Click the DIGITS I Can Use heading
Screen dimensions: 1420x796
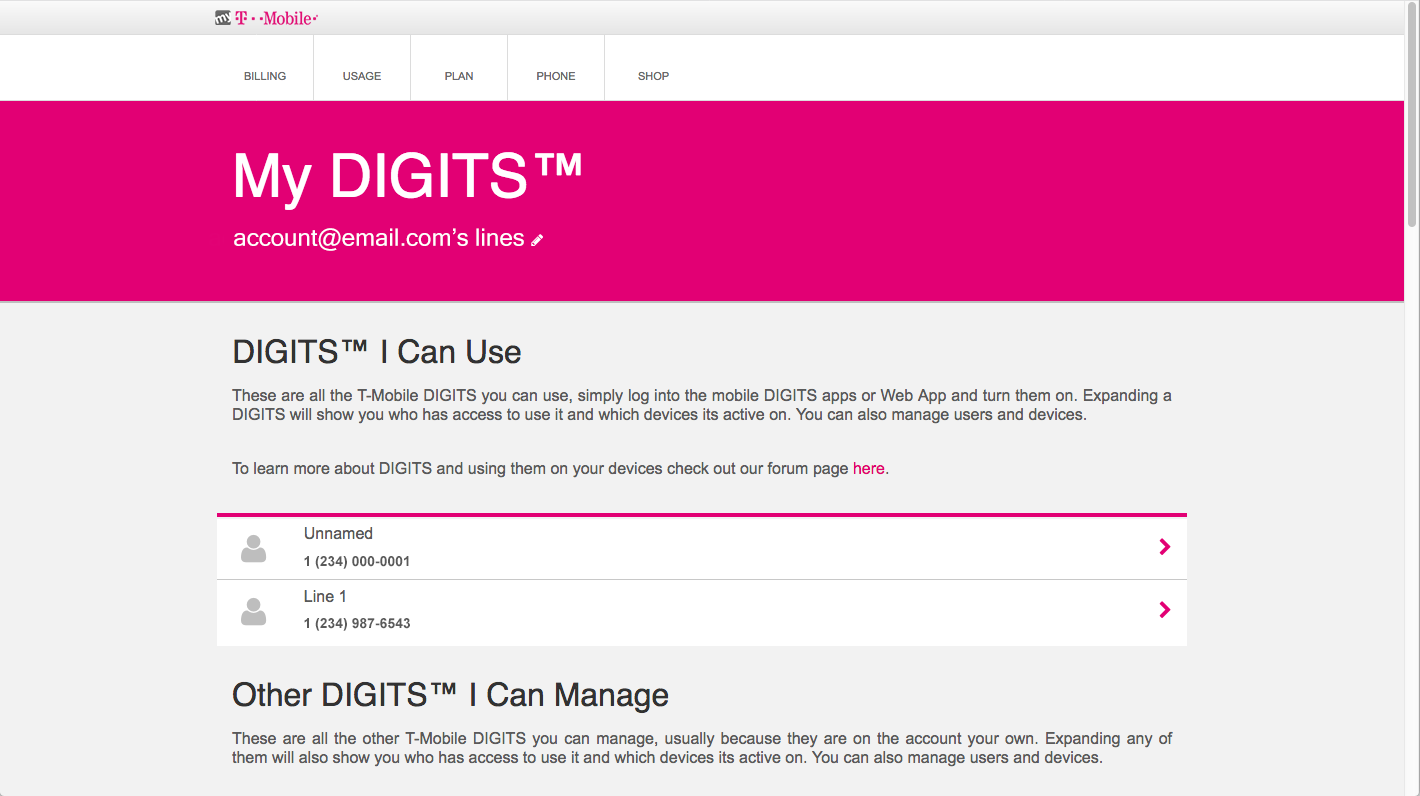click(377, 352)
